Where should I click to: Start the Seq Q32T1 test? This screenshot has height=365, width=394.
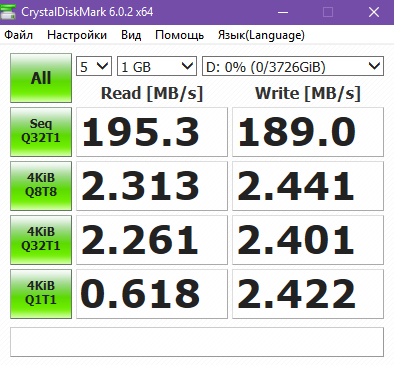41,132
